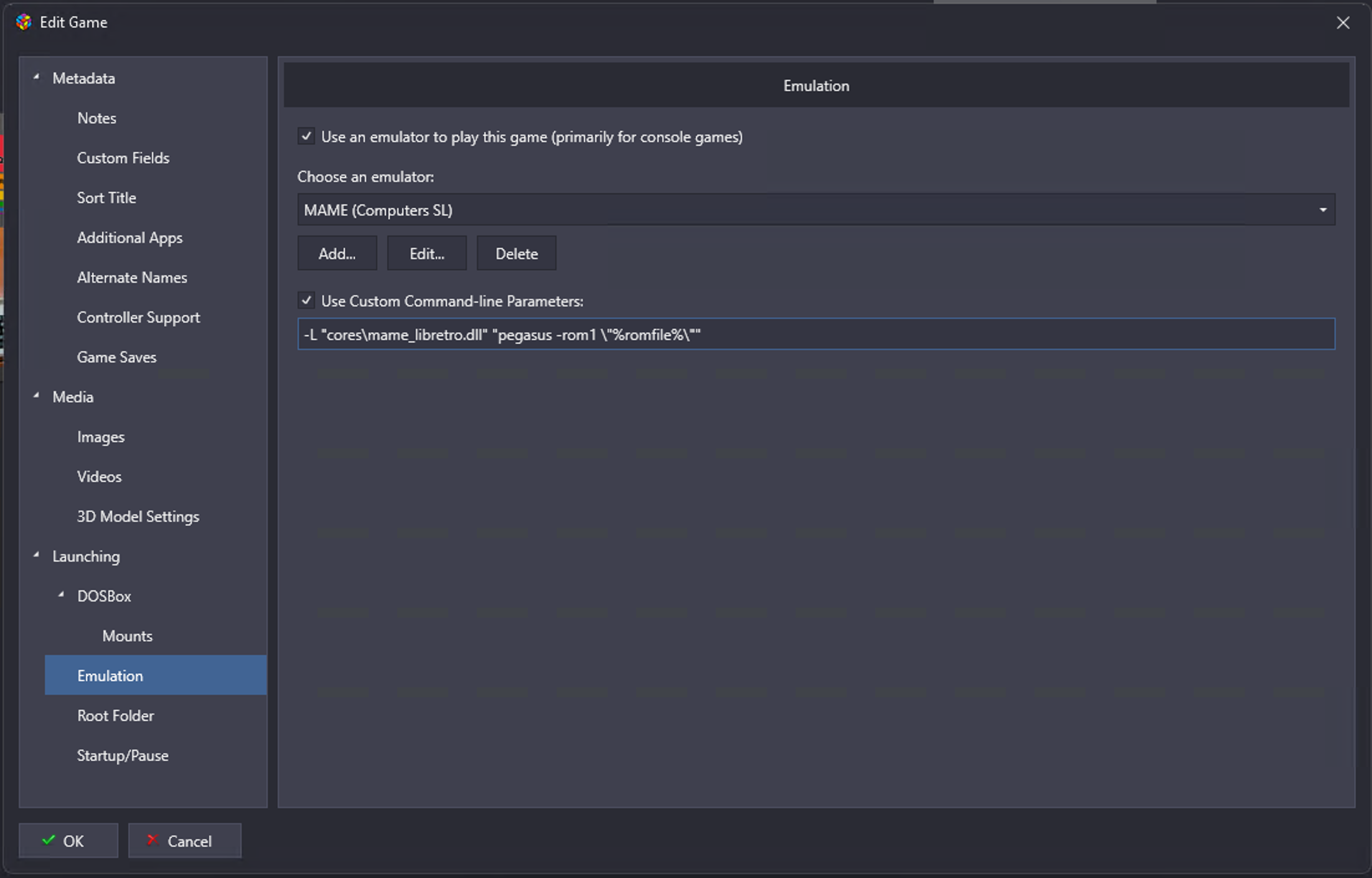Click the MAME (Computers SL) emulator combo box

pyautogui.click(x=816, y=210)
